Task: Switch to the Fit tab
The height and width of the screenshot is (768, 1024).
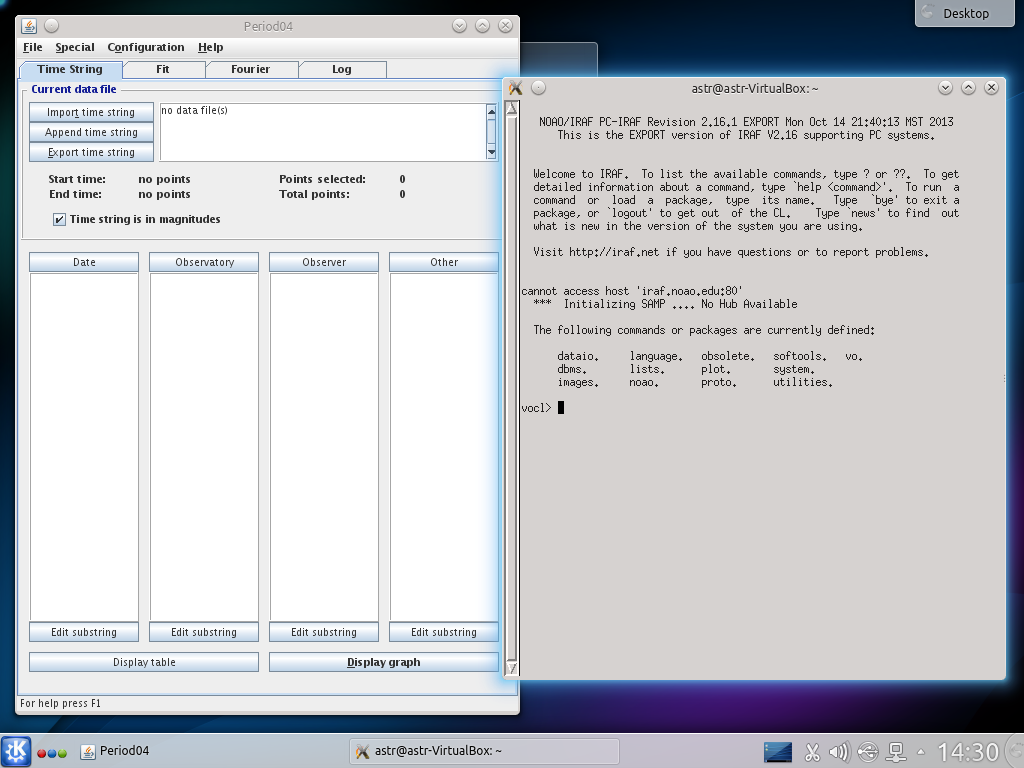Action: click(x=163, y=69)
